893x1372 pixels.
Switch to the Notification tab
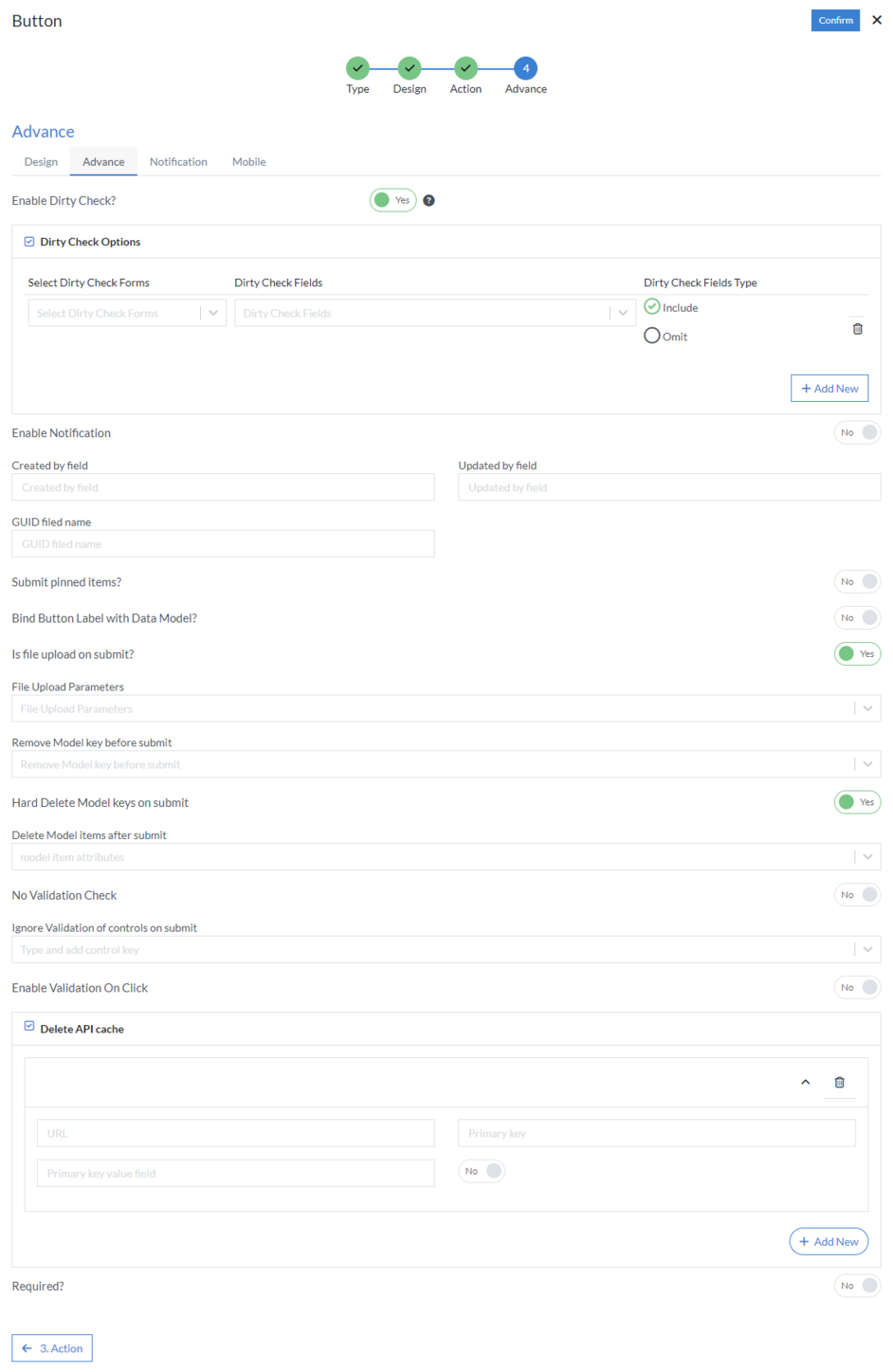click(178, 161)
